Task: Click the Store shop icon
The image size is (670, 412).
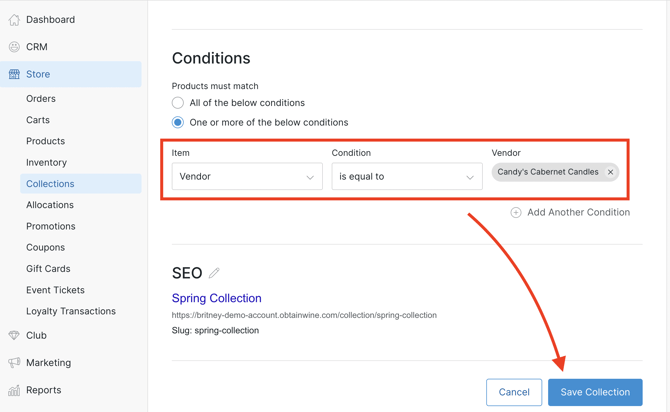Action: tap(14, 74)
